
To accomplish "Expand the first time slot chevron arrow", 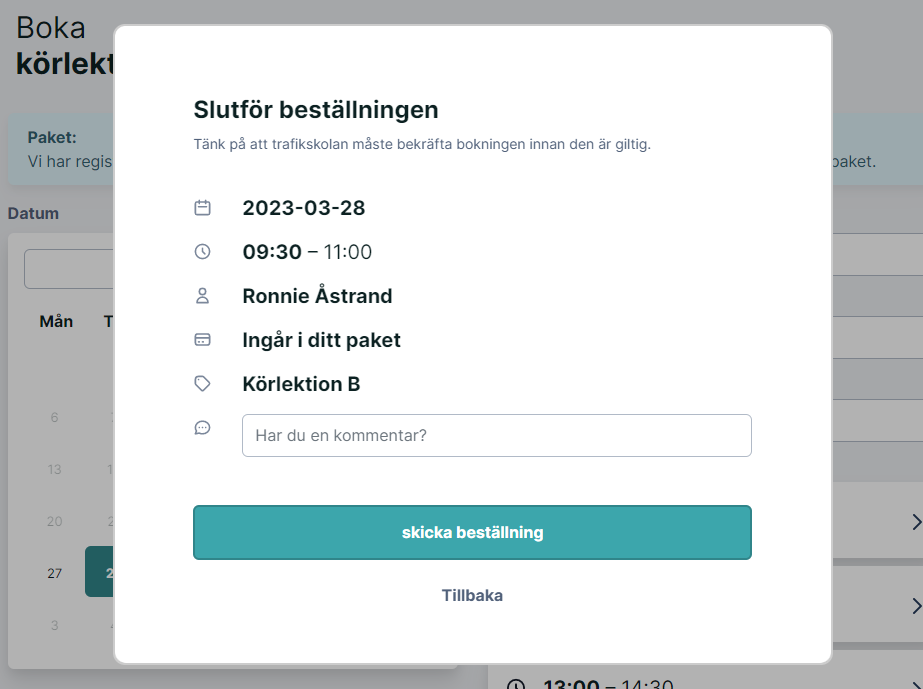I will pyautogui.click(x=916, y=522).
